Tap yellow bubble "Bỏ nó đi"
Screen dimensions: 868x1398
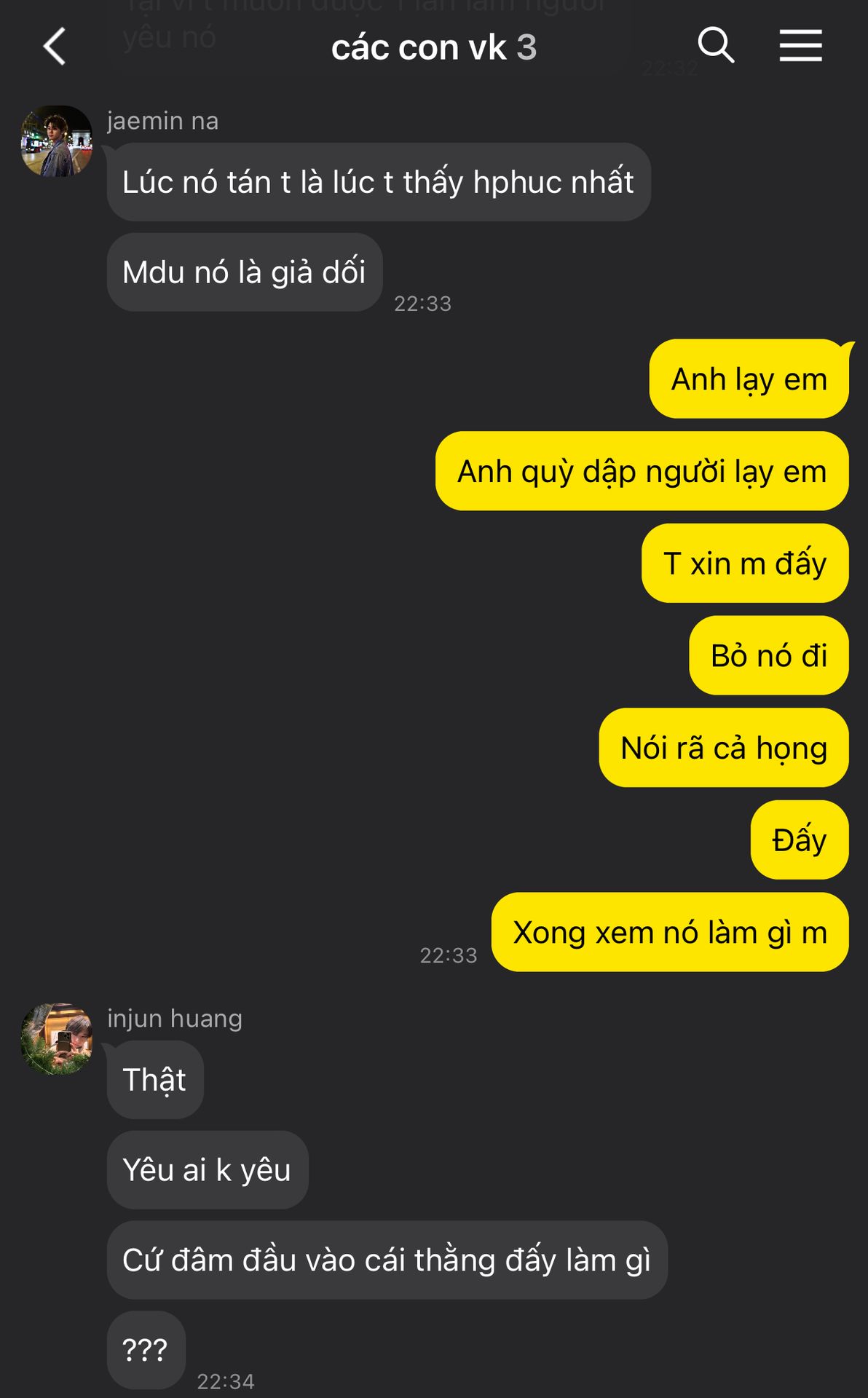(769, 655)
